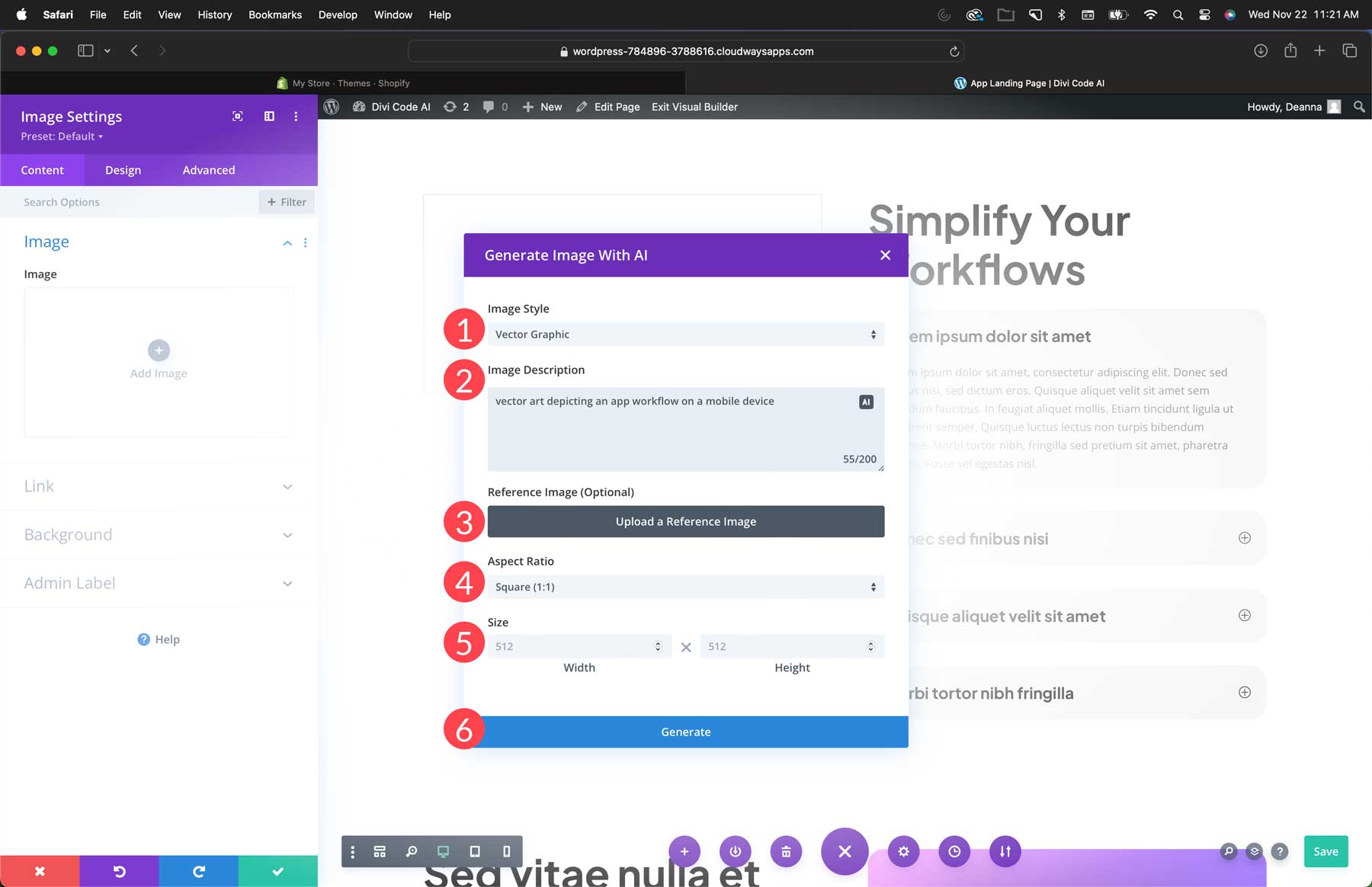This screenshot has height=887, width=1372.
Task: Switch to the Content tab
Action: [x=42, y=170]
